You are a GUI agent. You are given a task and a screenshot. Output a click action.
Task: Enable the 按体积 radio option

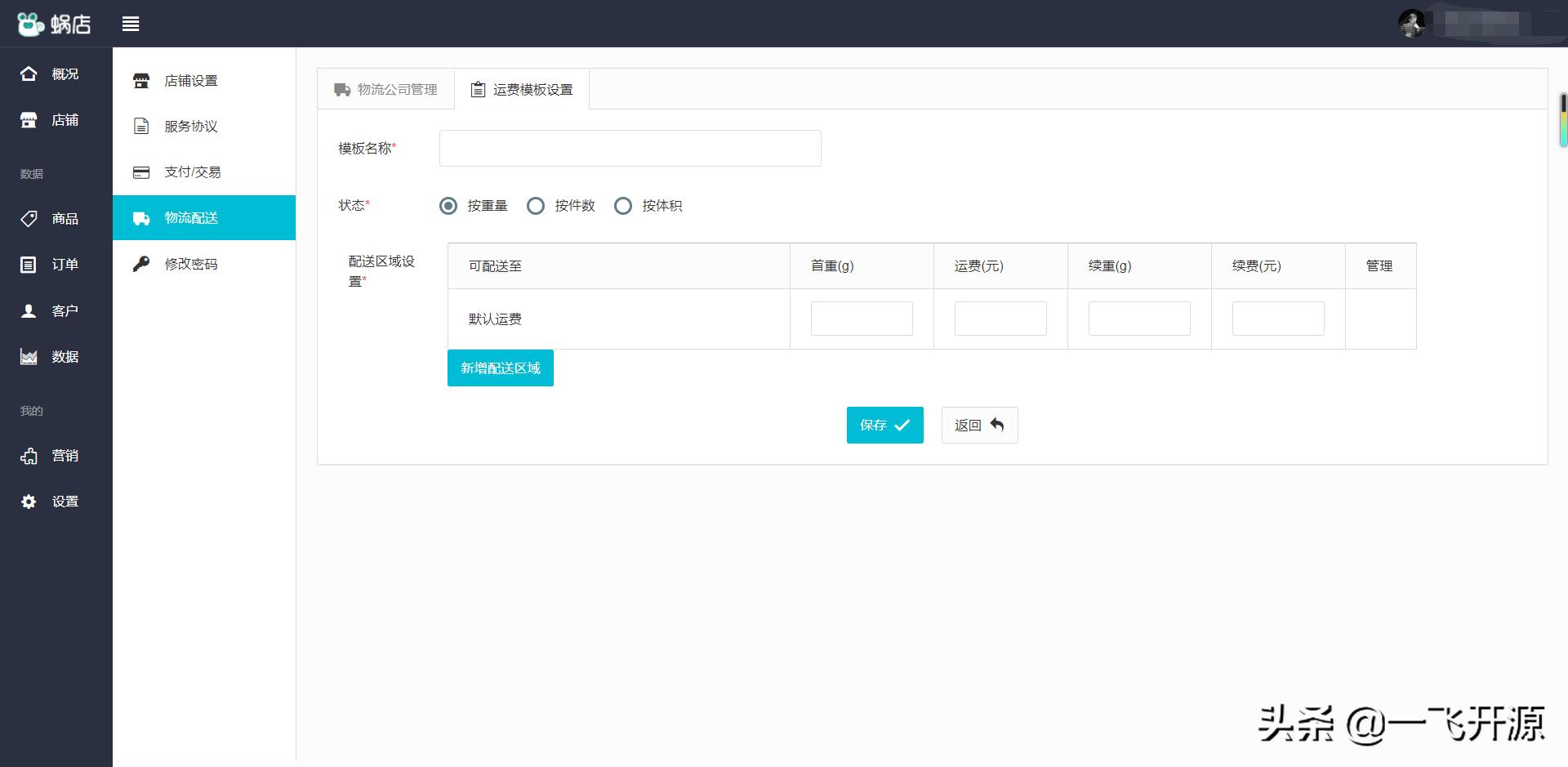(x=623, y=206)
